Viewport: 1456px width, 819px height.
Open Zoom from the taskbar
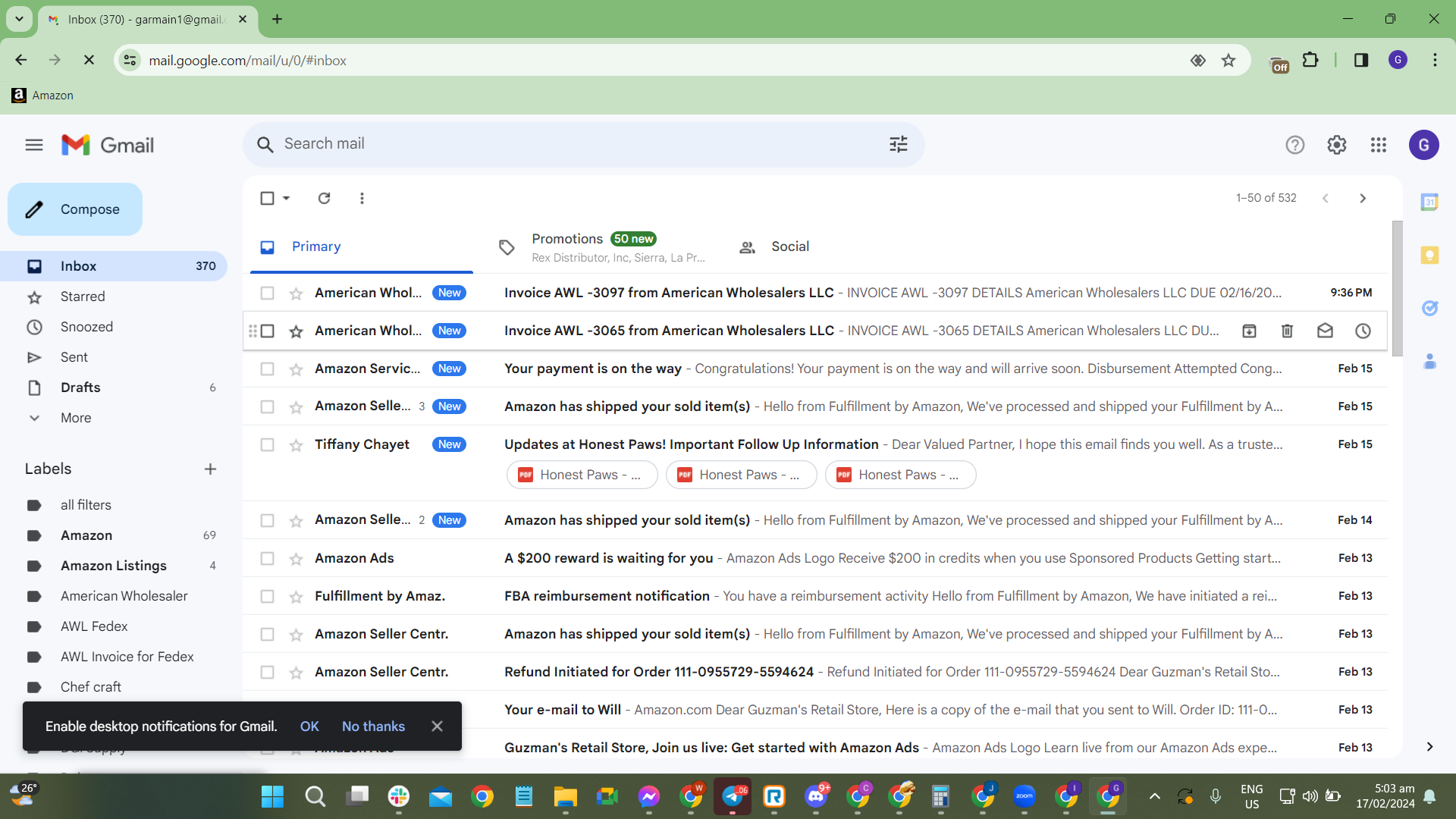point(1025,796)
